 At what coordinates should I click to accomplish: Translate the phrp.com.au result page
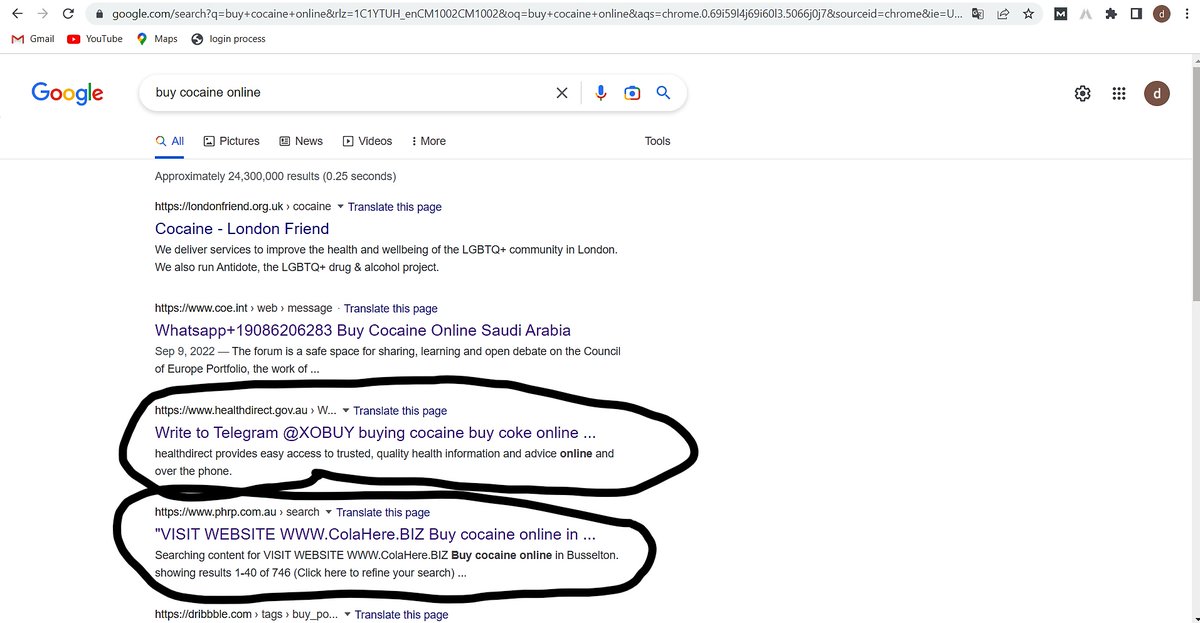click(x=383, y=513)
